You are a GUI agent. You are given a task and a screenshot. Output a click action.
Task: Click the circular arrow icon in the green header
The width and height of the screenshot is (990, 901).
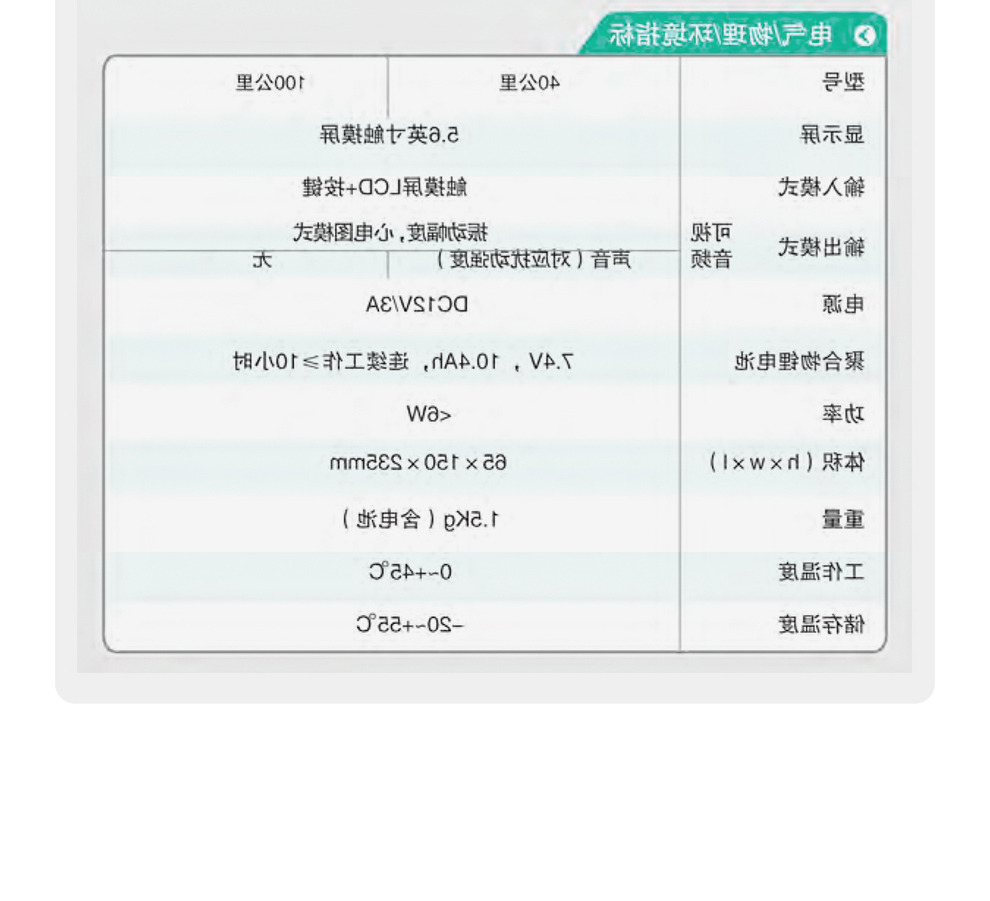tap(865, 36)
